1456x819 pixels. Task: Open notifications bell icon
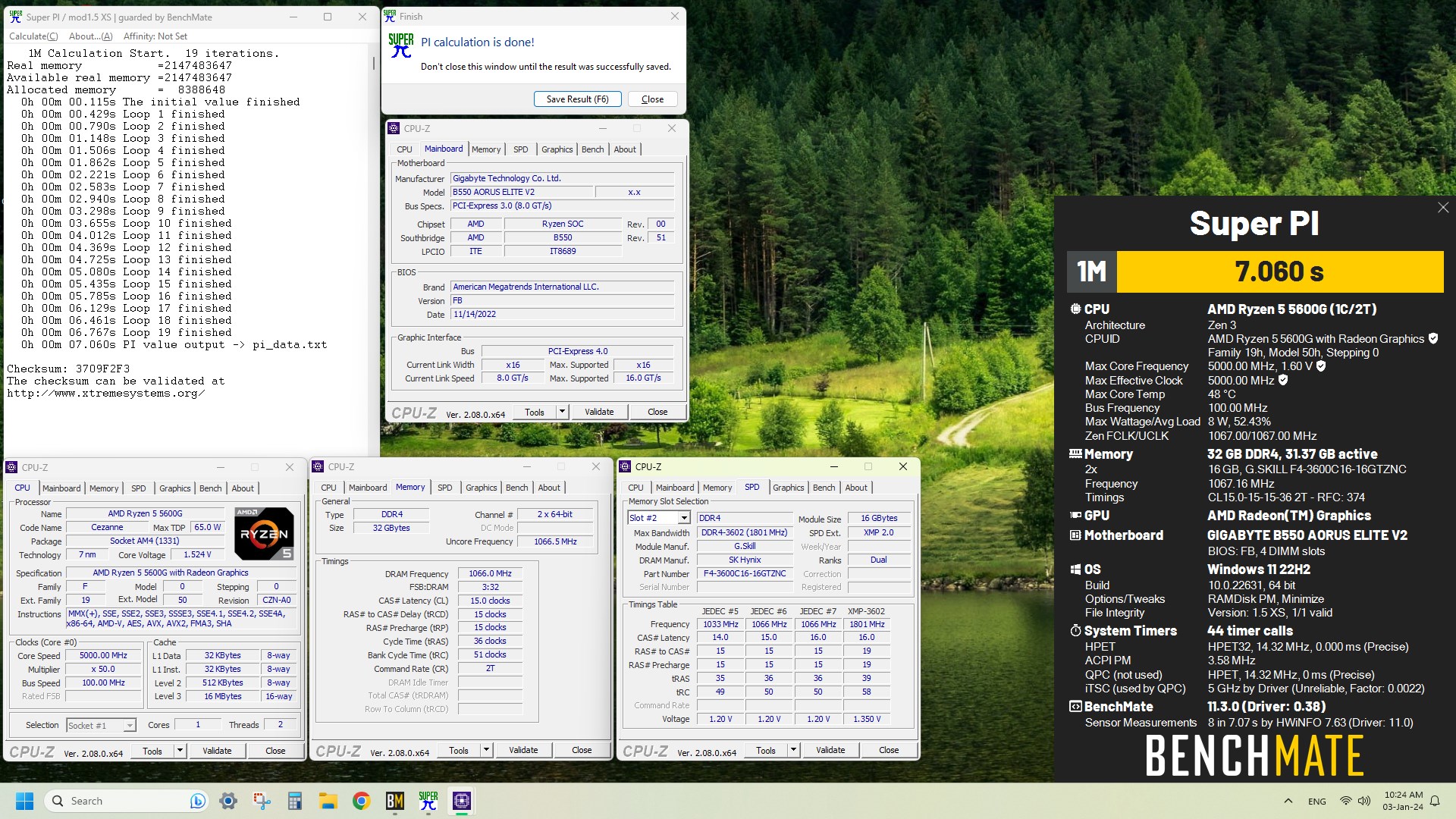pos(1435,801)
